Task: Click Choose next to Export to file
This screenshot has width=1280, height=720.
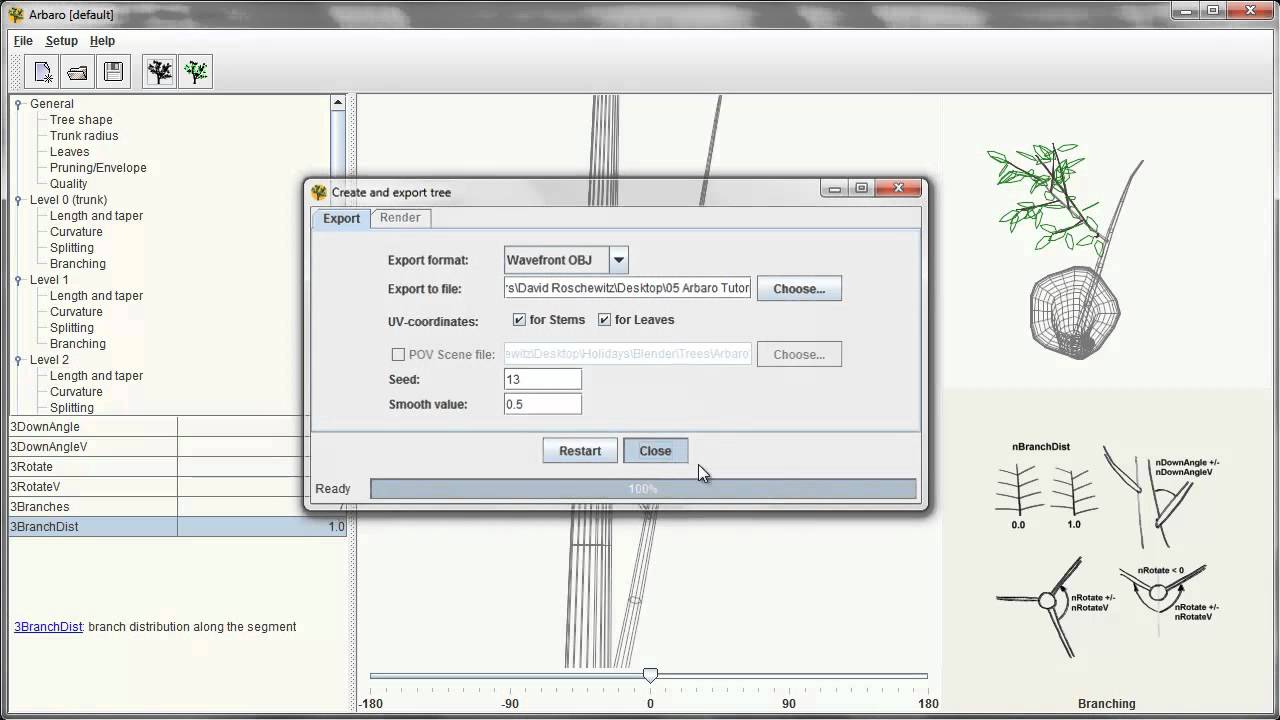Action: click(799, 289)
